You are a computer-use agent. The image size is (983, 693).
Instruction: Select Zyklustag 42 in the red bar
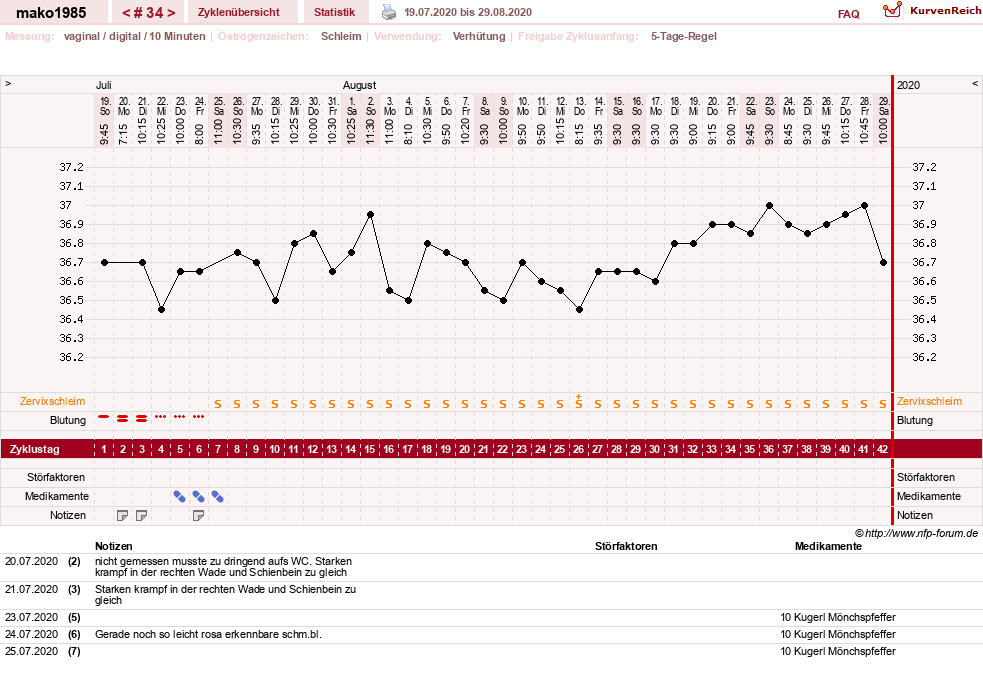pos(883,449)
